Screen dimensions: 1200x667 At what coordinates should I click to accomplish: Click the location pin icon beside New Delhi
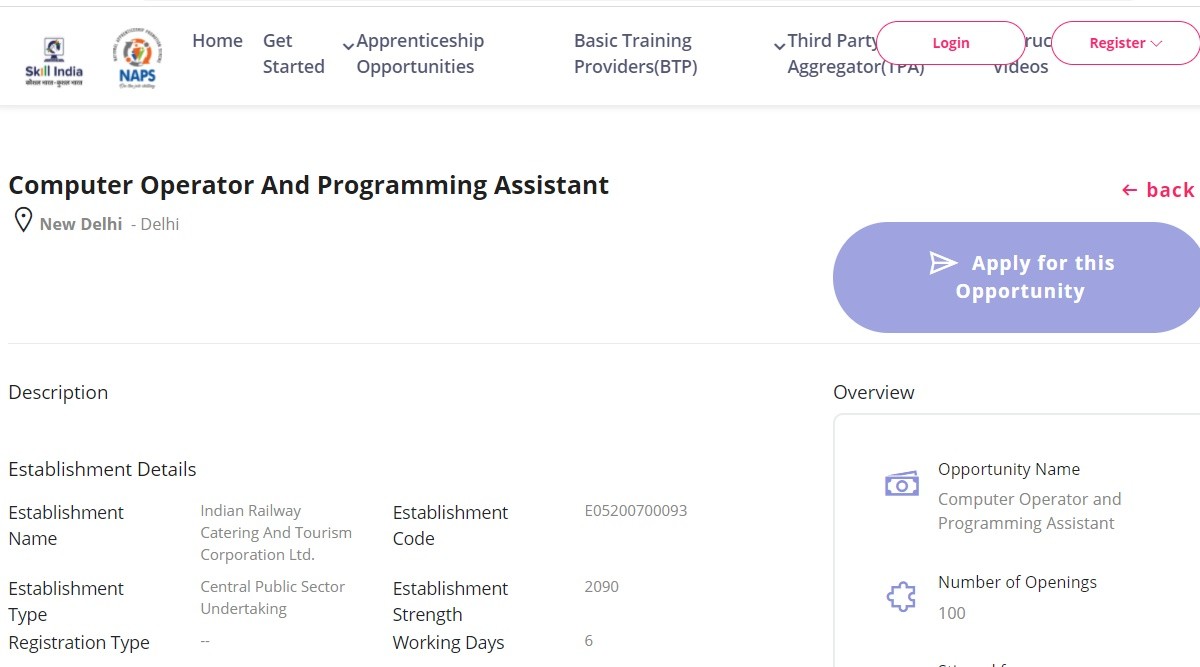point(22,220)
